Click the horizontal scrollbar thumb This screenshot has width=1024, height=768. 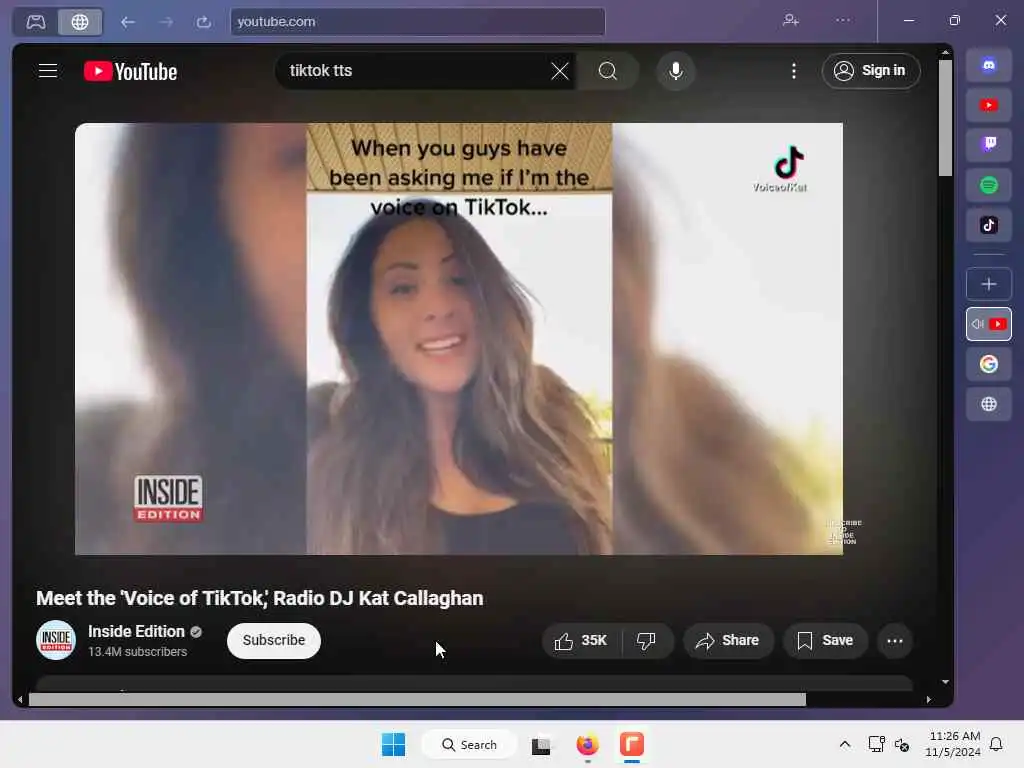(417, 699)
